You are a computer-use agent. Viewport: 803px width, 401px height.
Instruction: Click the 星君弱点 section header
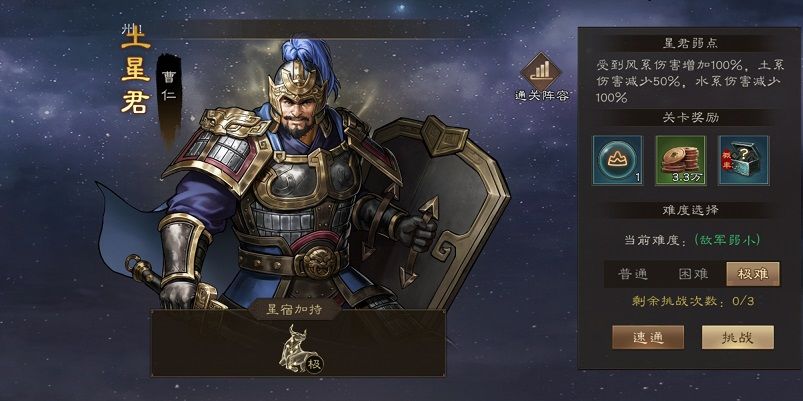690,44
